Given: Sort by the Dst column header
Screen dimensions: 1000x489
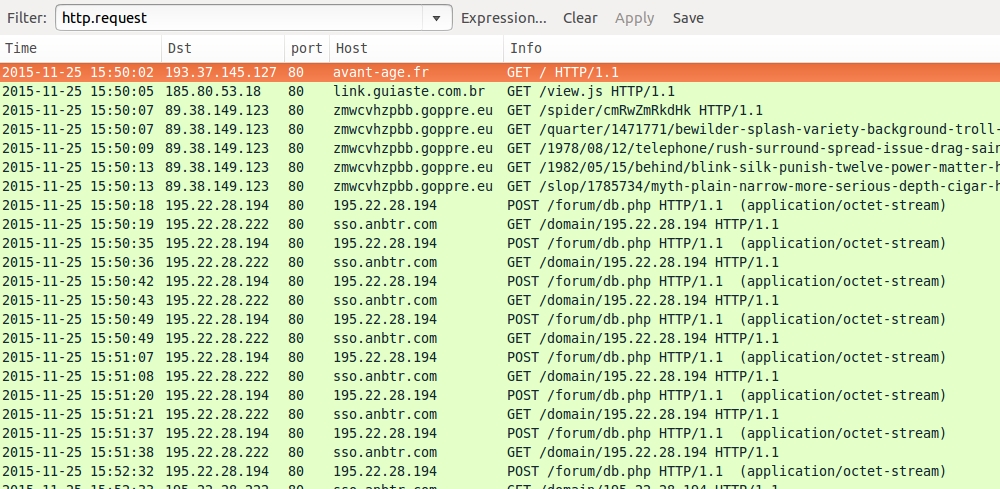Looking at the screenshot, I should pyautogui.click(x=222, y=48).
